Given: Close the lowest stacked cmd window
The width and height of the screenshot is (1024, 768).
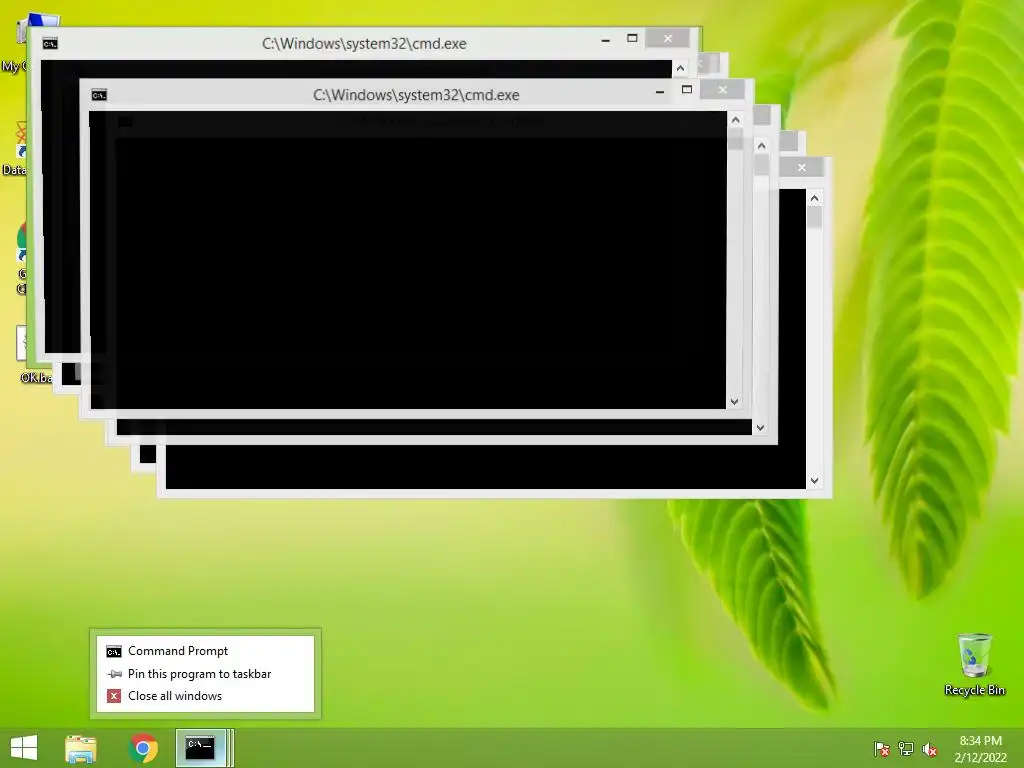Looking at the screenshot, I should (x=801, y=167).
